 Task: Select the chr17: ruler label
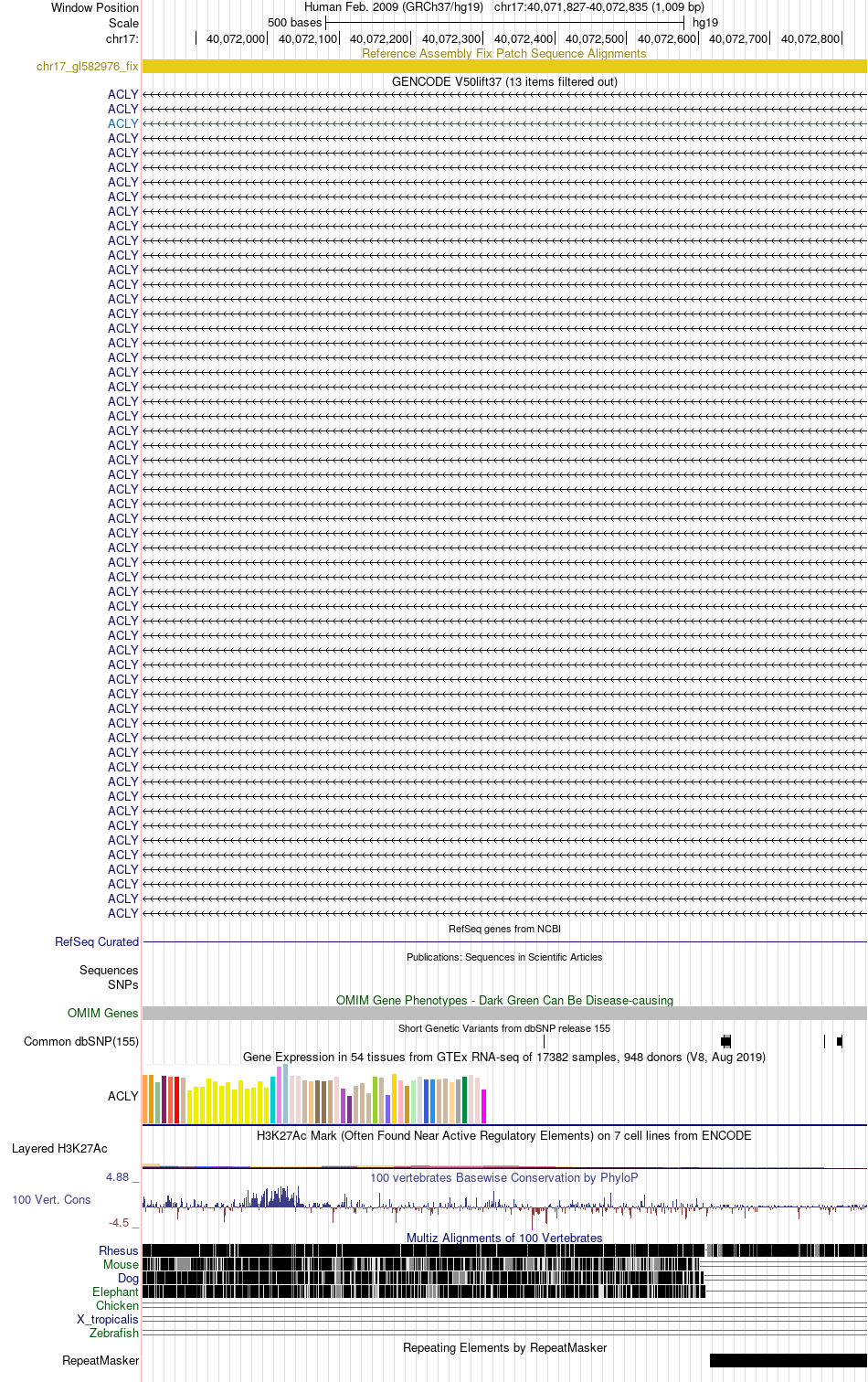pyautogui.click(x=122, y=38)
